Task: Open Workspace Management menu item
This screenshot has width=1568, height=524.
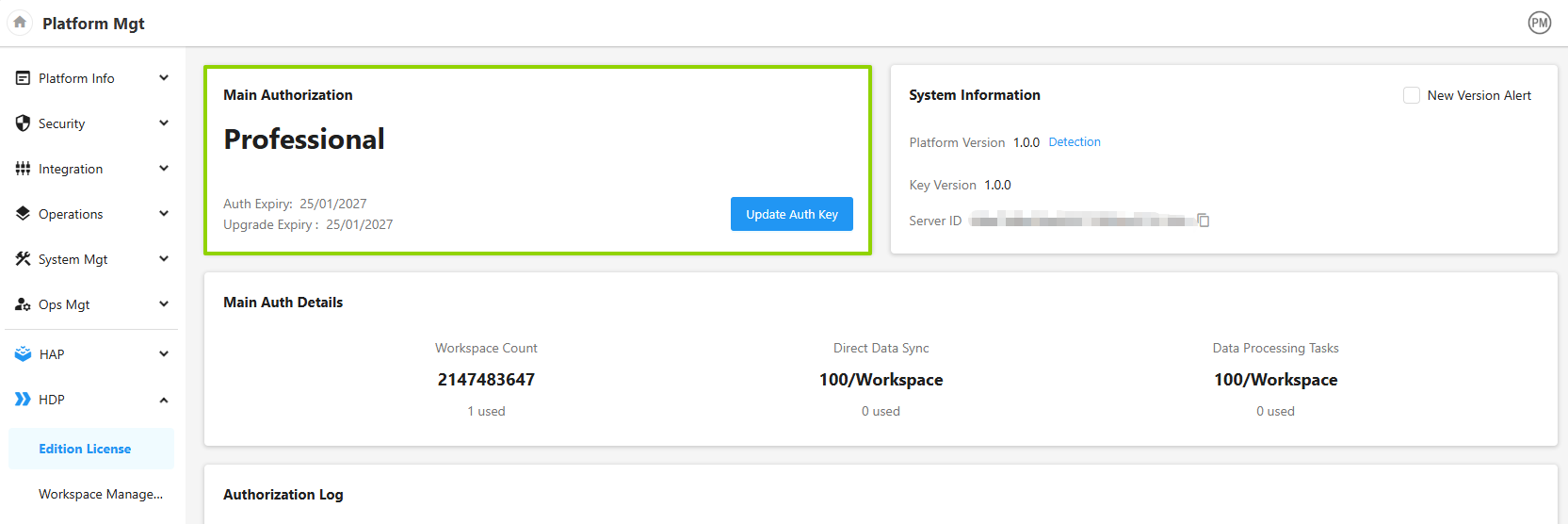Action: click(x=100, y=494)
